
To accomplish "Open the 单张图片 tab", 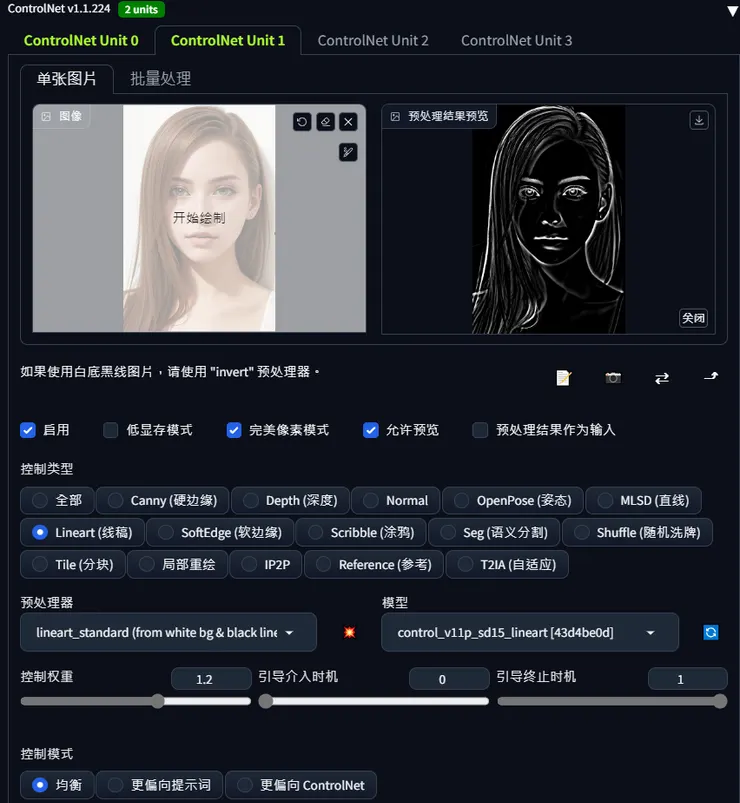I will point(67,79).
